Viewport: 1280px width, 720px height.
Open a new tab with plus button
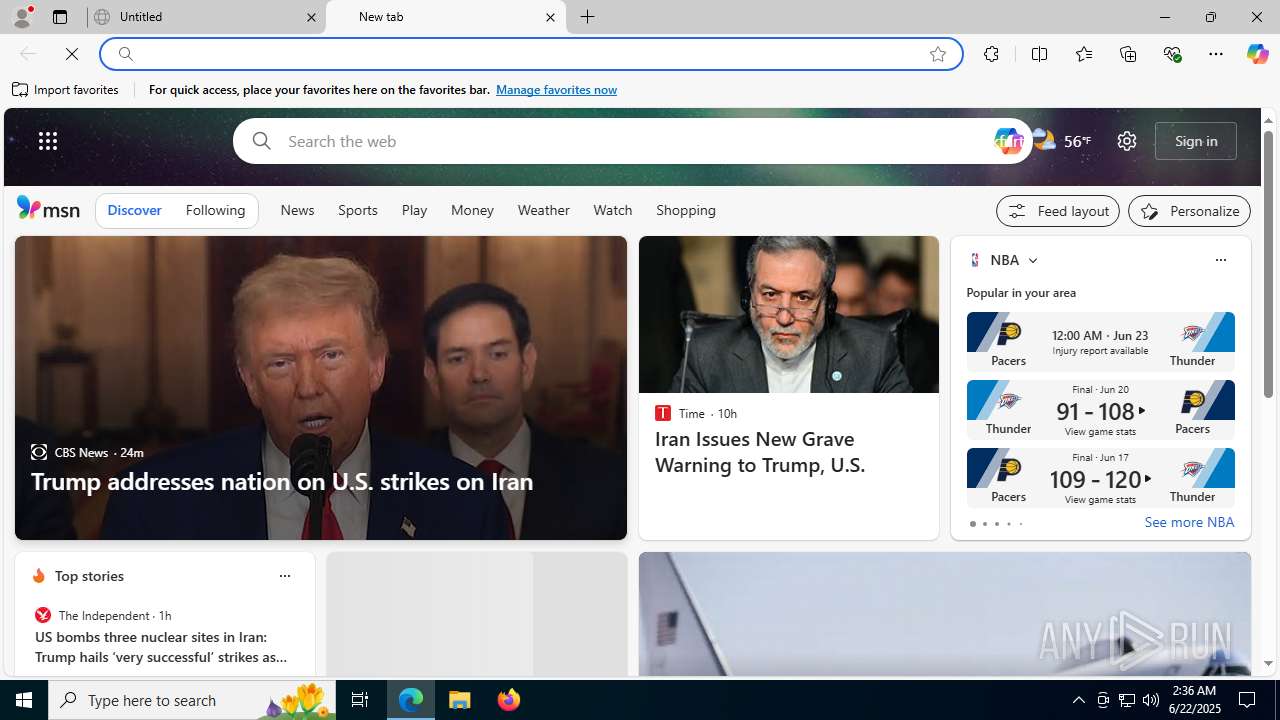pos(588,17)
